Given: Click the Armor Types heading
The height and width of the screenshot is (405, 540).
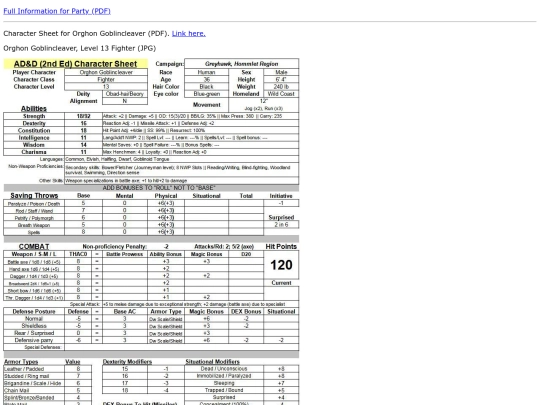Looking at the screenshot, I should click(21, 362).
